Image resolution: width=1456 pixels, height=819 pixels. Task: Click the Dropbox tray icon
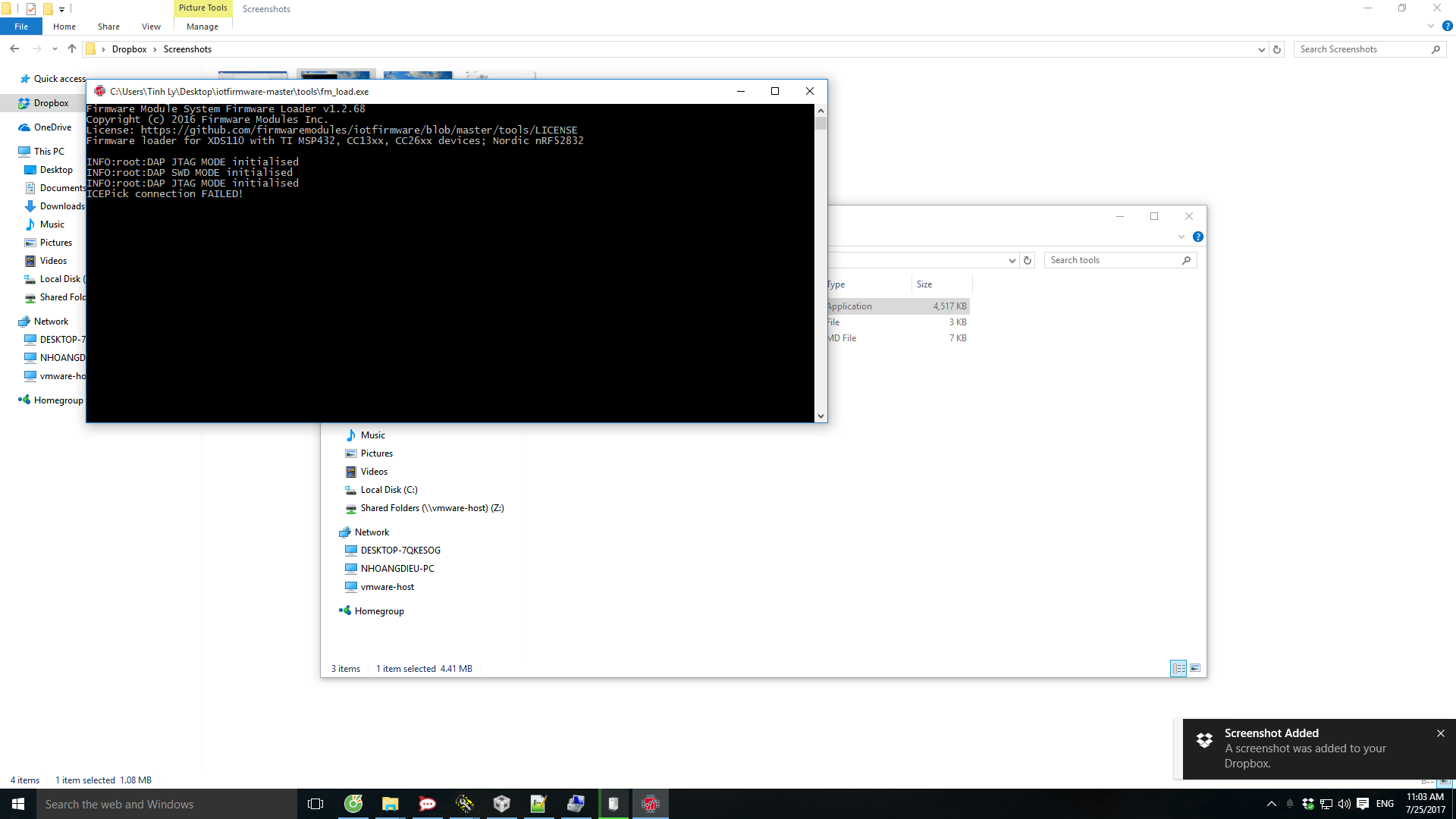click(1308, 804)
